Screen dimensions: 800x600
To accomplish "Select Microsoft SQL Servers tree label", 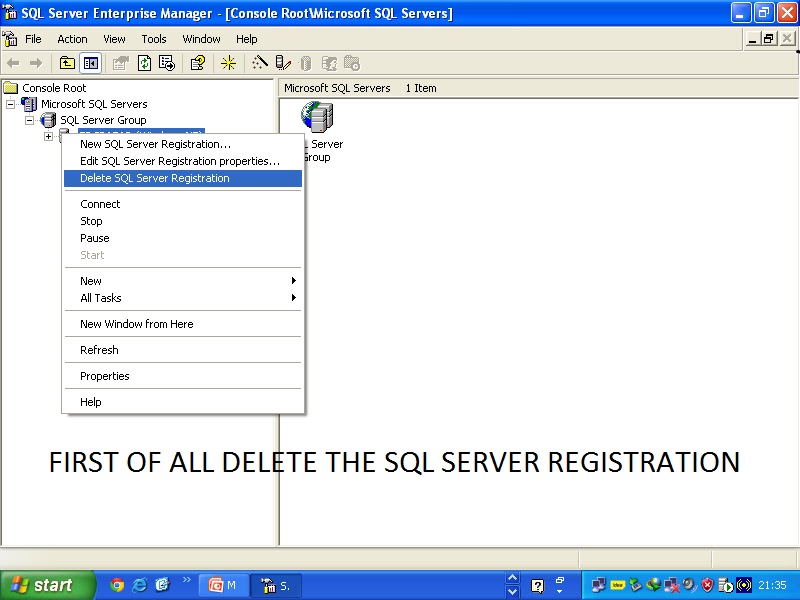I will click(x=94, y=104).
